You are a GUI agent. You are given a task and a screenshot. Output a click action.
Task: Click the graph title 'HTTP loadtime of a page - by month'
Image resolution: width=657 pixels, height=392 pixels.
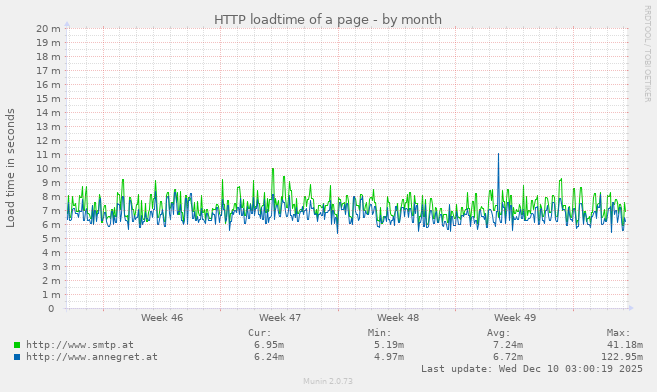point(328,20)
